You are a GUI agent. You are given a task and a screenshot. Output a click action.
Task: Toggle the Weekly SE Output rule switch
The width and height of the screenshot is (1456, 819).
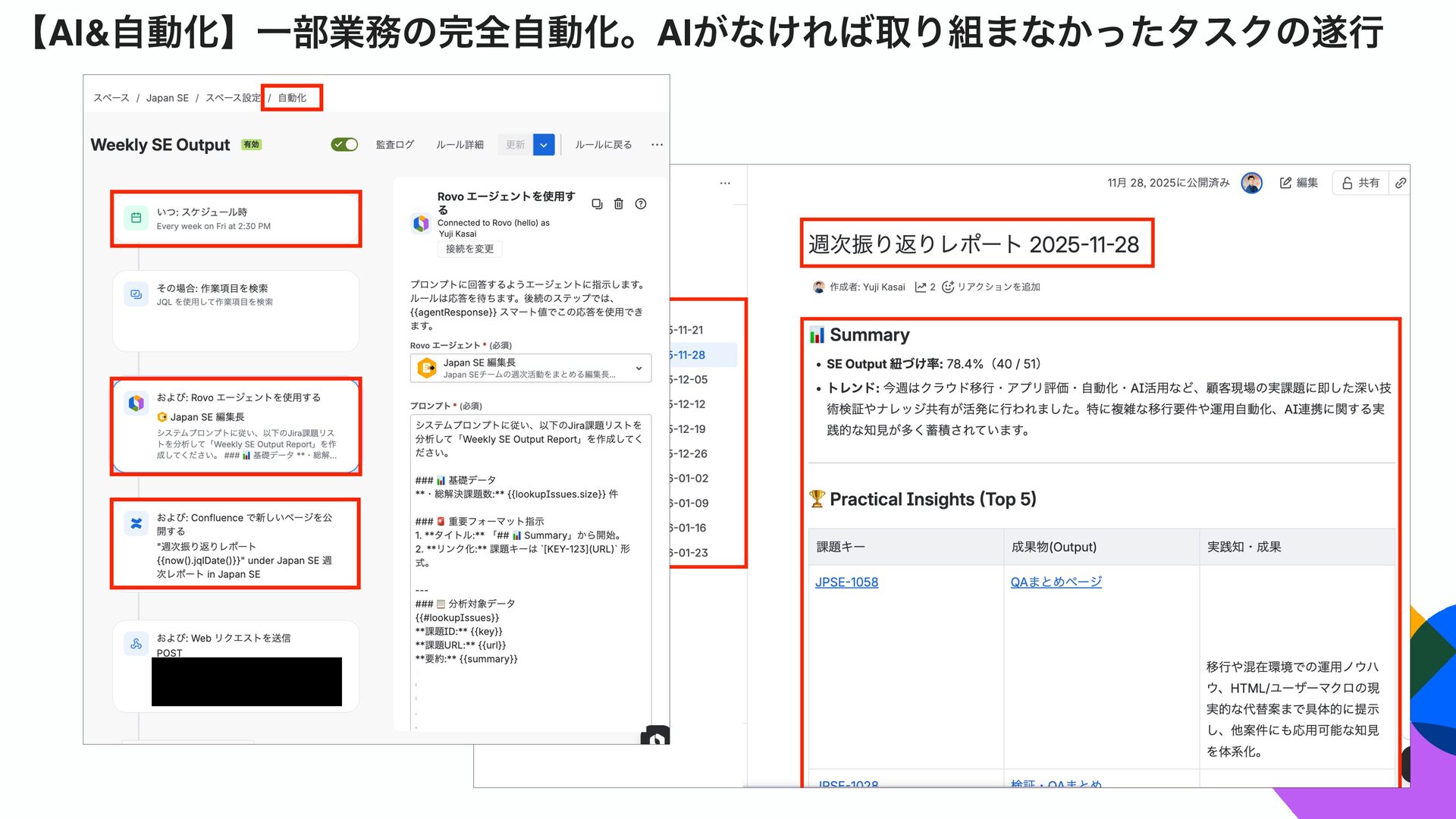tap(344, 145)
